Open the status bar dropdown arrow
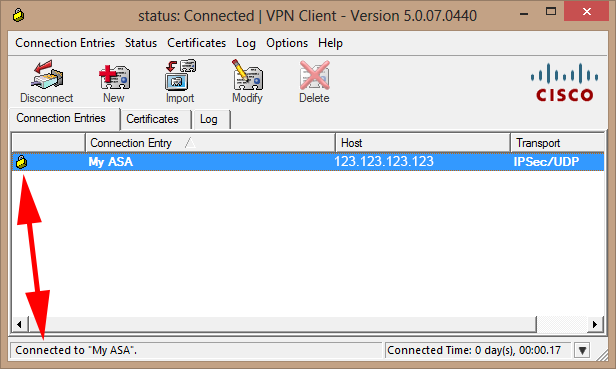Image resolution: width=616 pixels, height=369 pixels. (582, 350)
